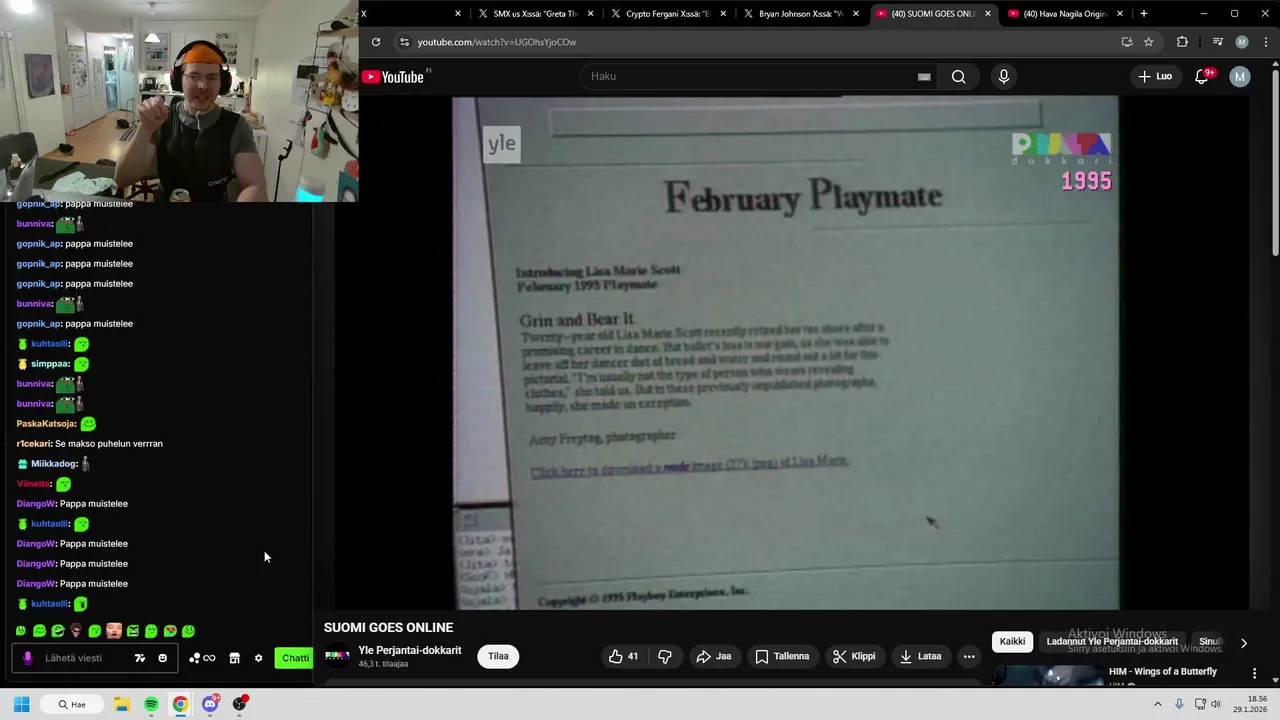The width and height of the screenshot is (1280, 720).
Task: Click the Jaa share button
Action: (713, 657)
